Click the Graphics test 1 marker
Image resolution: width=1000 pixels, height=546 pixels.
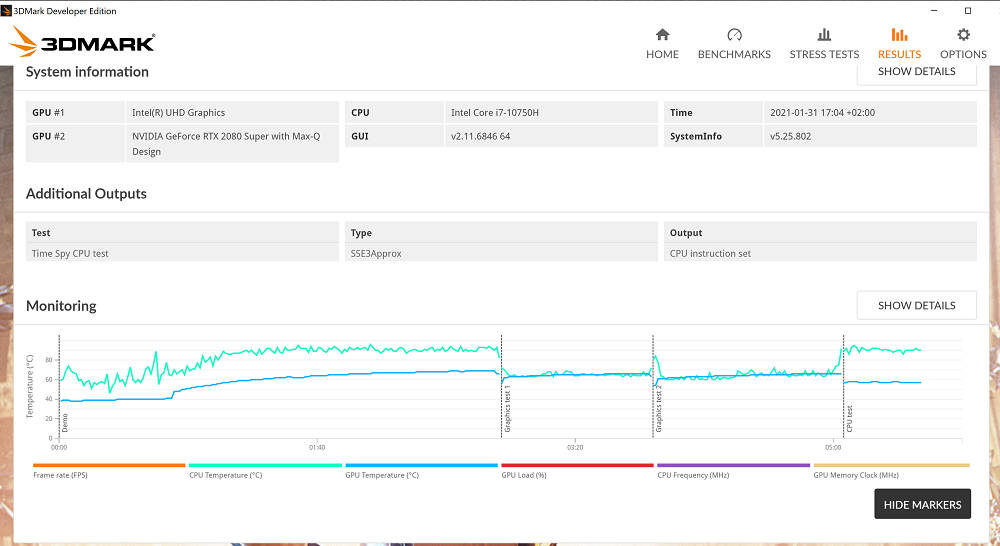click(508, 409)
